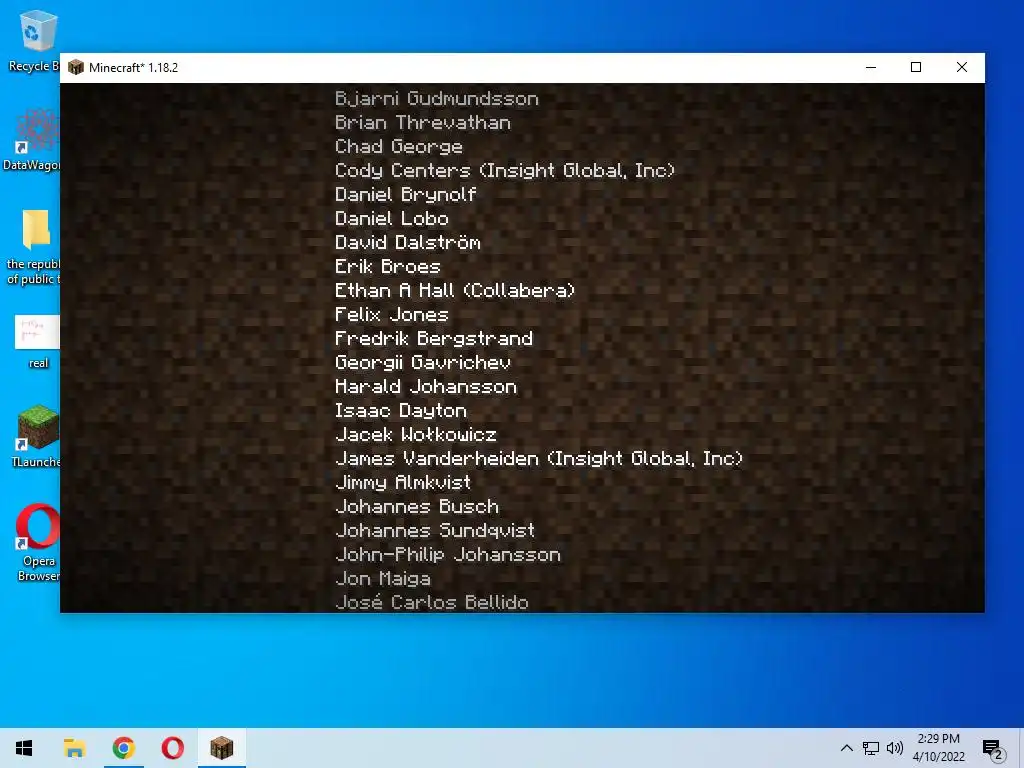Show hidden tray icons chevron
The width and height of the screenshot is (1024, 768).
(x=846, y=748)
